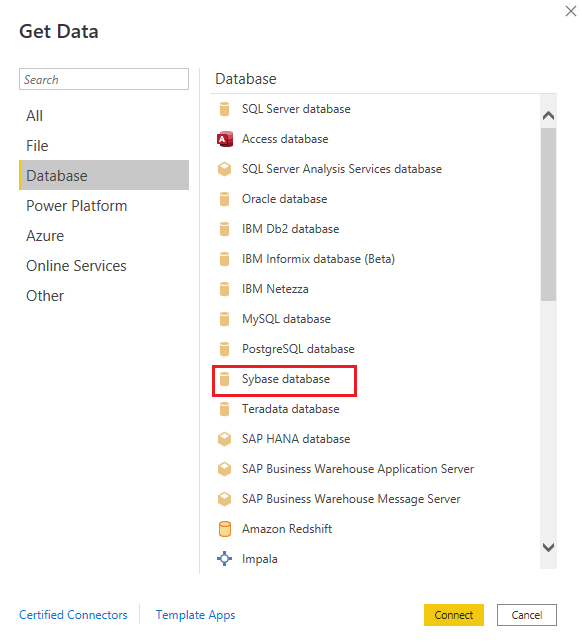Open the Power Platform category
This screenshot has width=582, height=644.
click(x=104, y=206)
